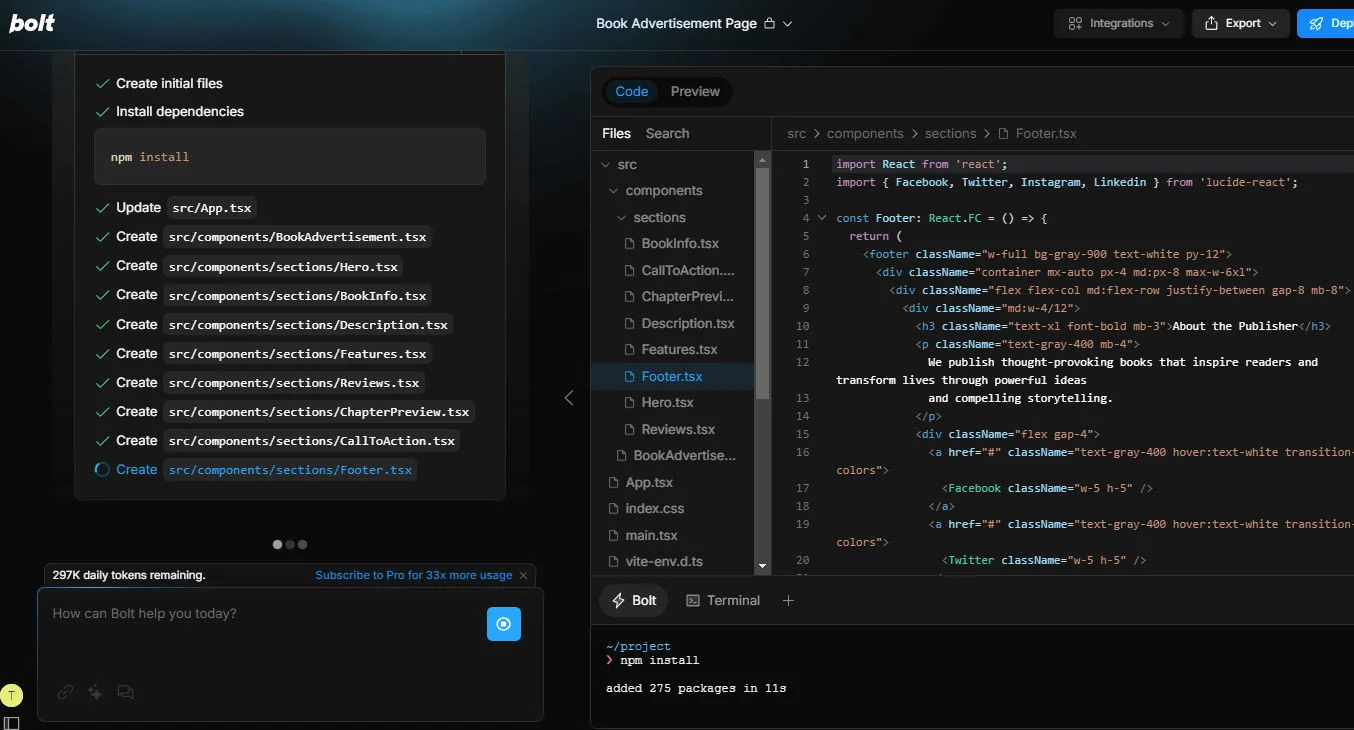Select the discussion mode icon in chat toolbar
Viewport: 1354px width, 730px height.
(124, 692)
